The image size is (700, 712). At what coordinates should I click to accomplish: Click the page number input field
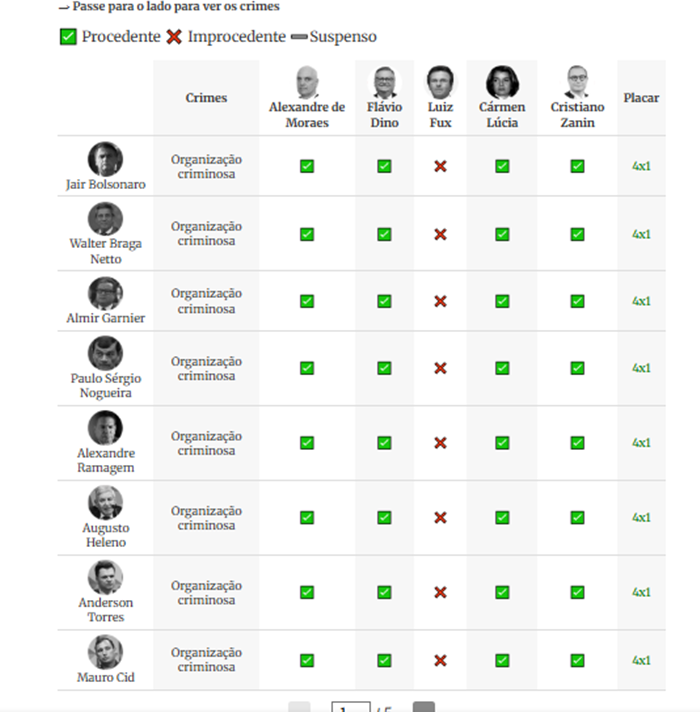pos(351,707)
